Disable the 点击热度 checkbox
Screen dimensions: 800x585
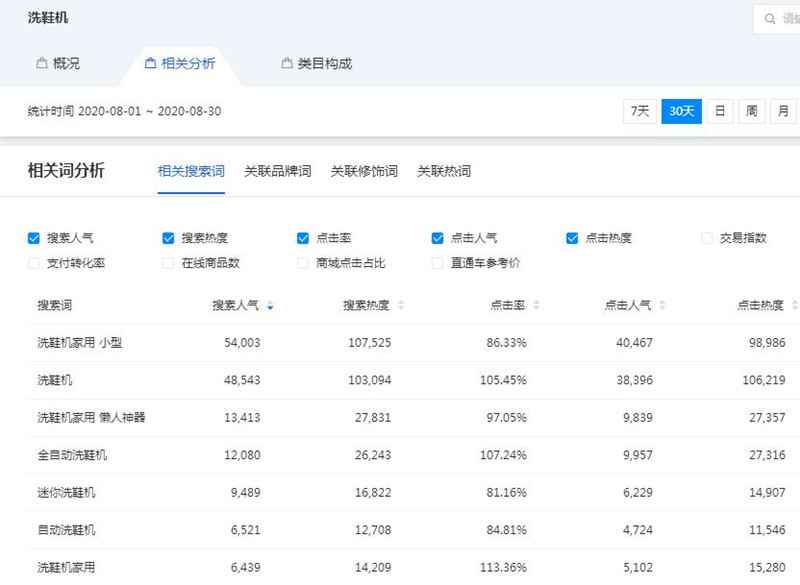pos(571,238)
